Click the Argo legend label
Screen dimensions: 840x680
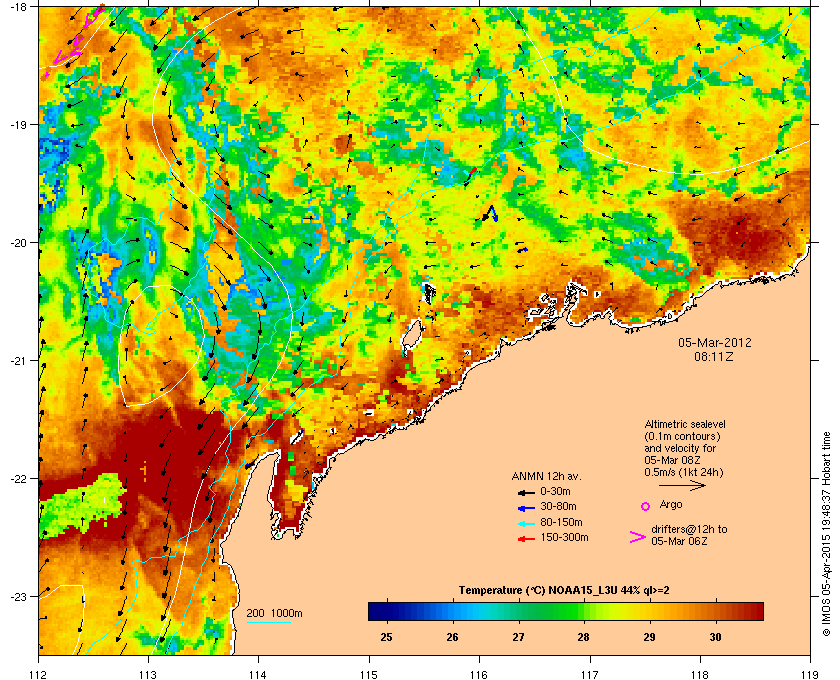(671, 505)
